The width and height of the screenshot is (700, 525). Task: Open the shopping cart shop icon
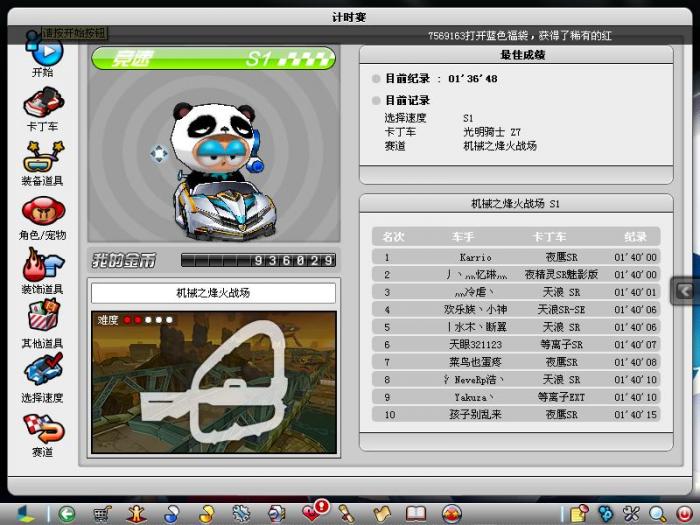click(102, 514)
